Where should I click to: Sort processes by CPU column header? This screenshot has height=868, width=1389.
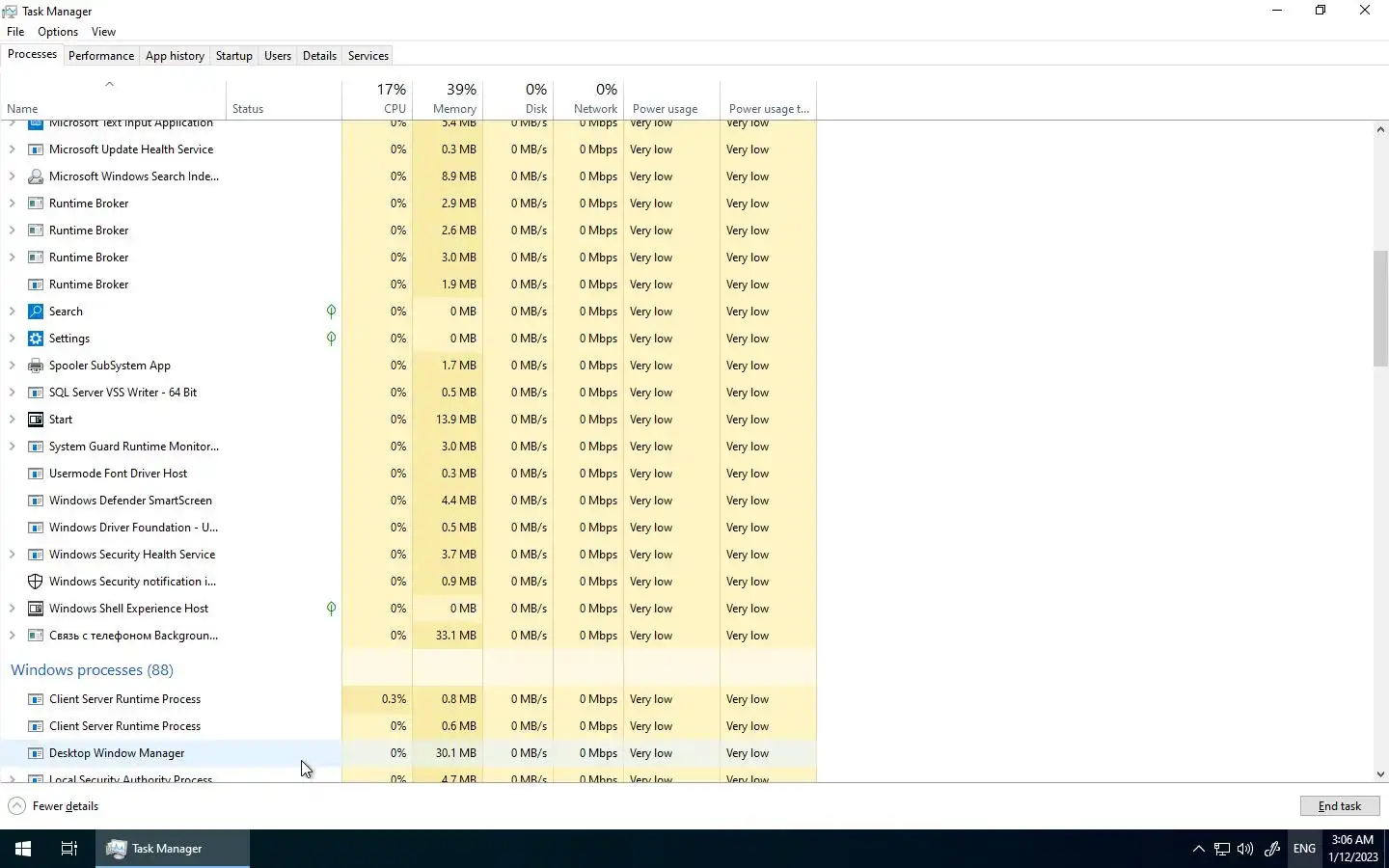(x=377, y=99)
